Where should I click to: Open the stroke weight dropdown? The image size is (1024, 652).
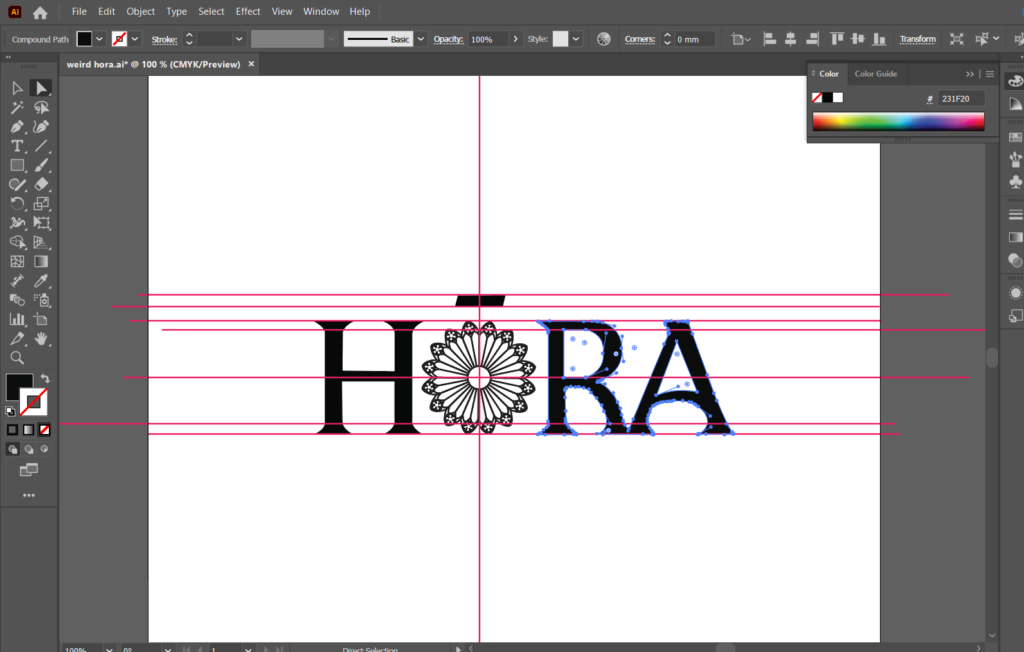tap(238, 39)
